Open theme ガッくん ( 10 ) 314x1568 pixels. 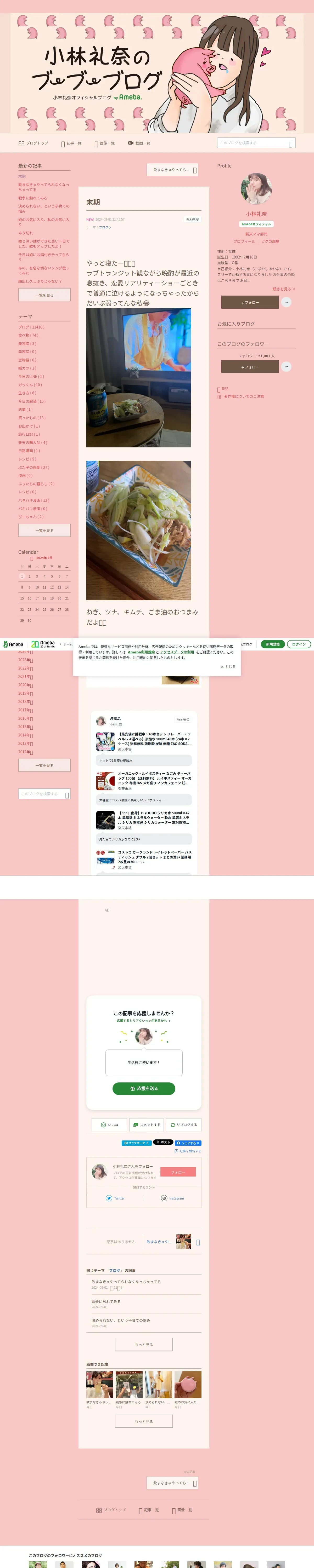[30, 385]
